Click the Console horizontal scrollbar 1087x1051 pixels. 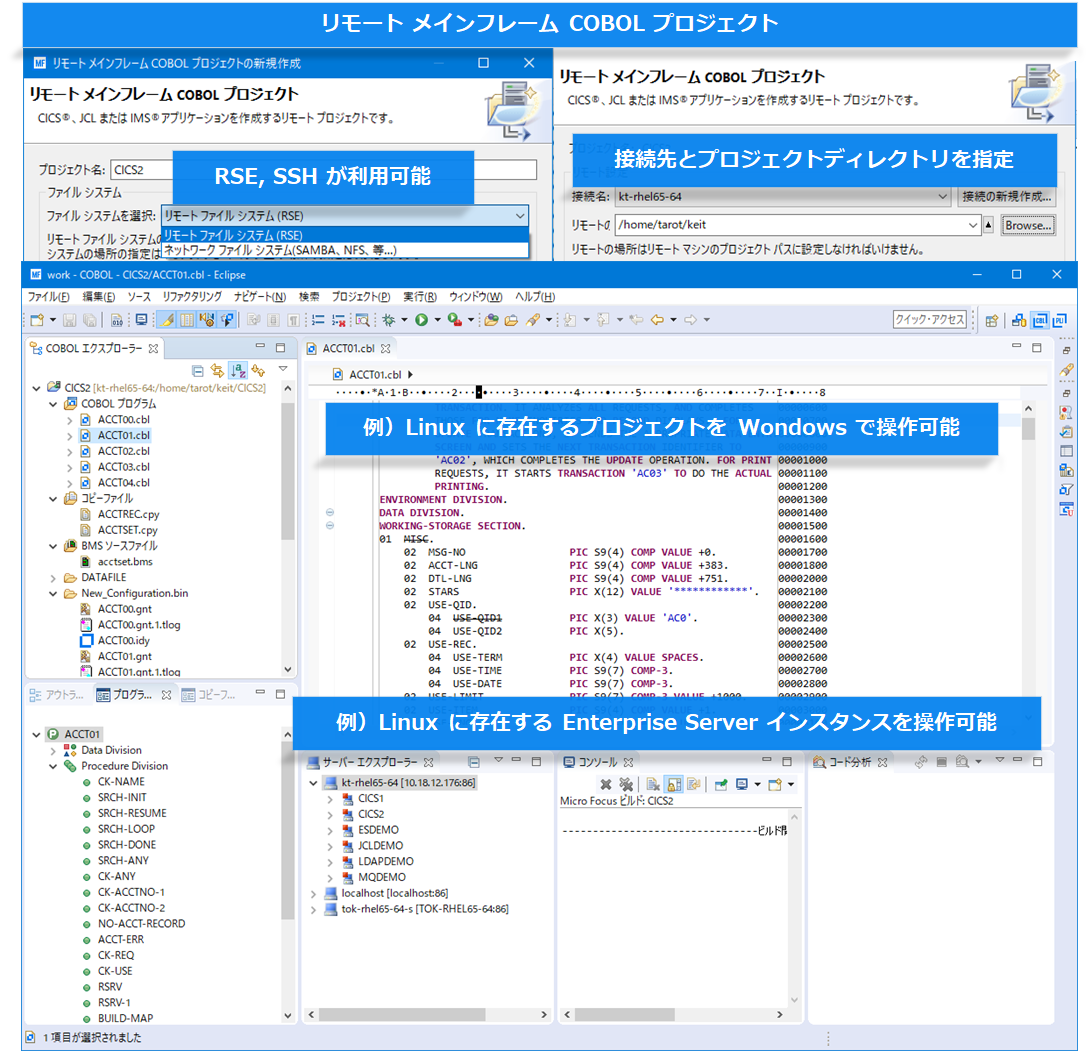point(674,1015)
